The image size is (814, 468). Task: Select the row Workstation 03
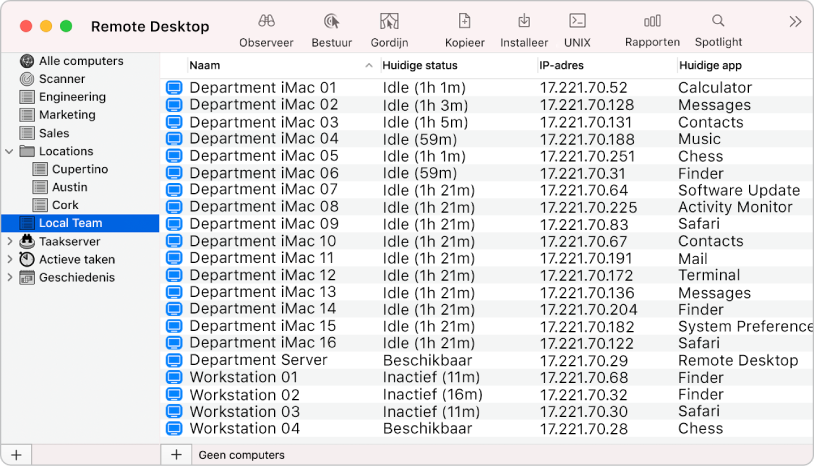(487, 411)
